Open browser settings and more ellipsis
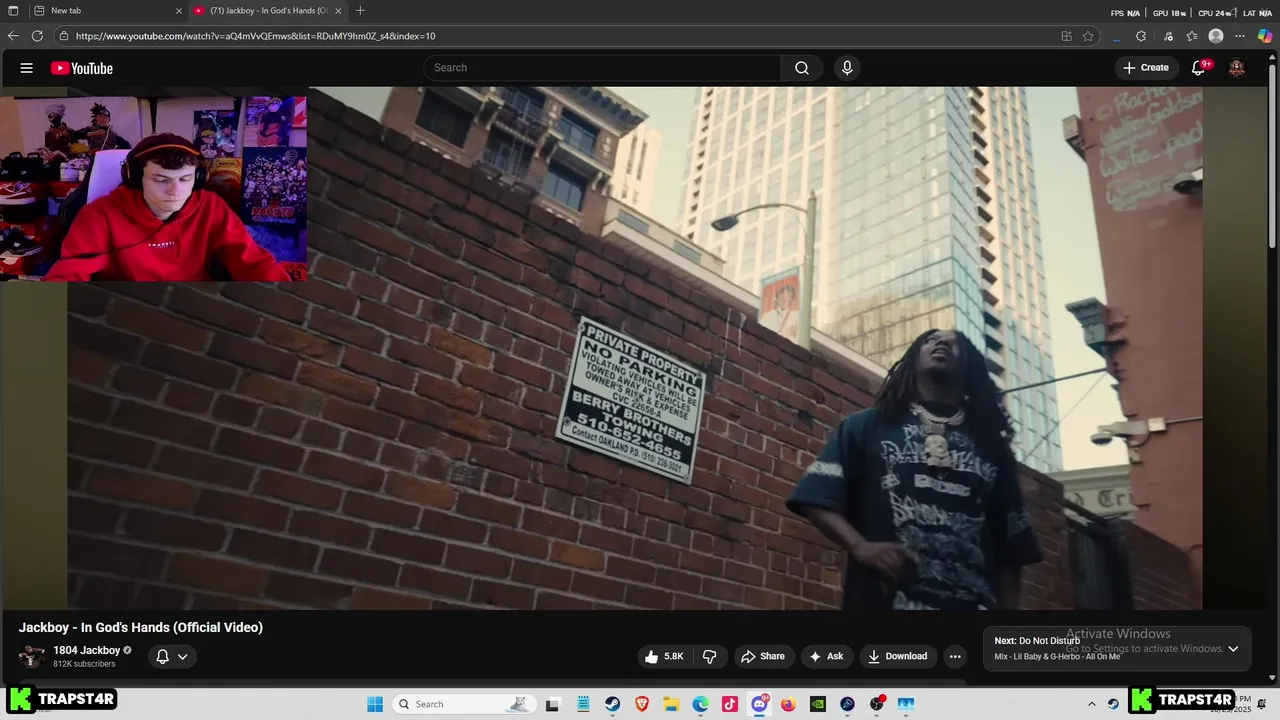Viewport: 1280px width, 720px height. [x=1241, y=36]
